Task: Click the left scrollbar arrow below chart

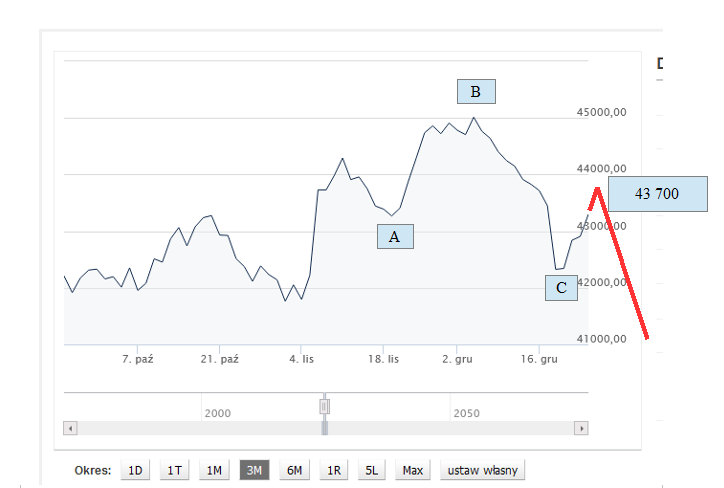Action: [x=70, y=428]
